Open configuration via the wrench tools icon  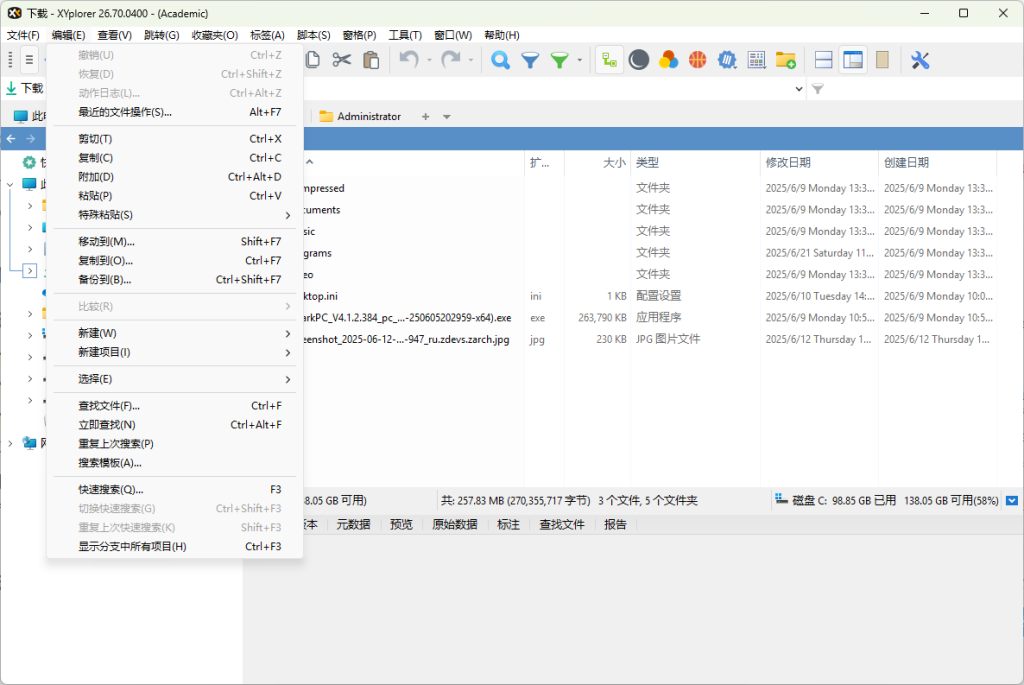click(x=920, y=60)
